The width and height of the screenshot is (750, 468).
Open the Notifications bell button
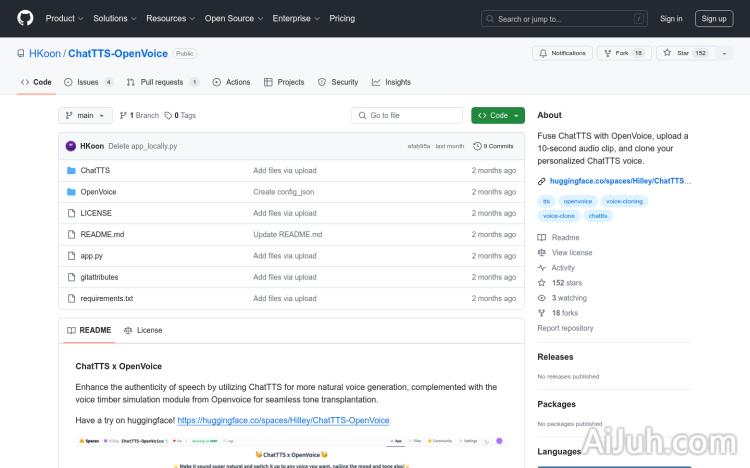point(563,53)
